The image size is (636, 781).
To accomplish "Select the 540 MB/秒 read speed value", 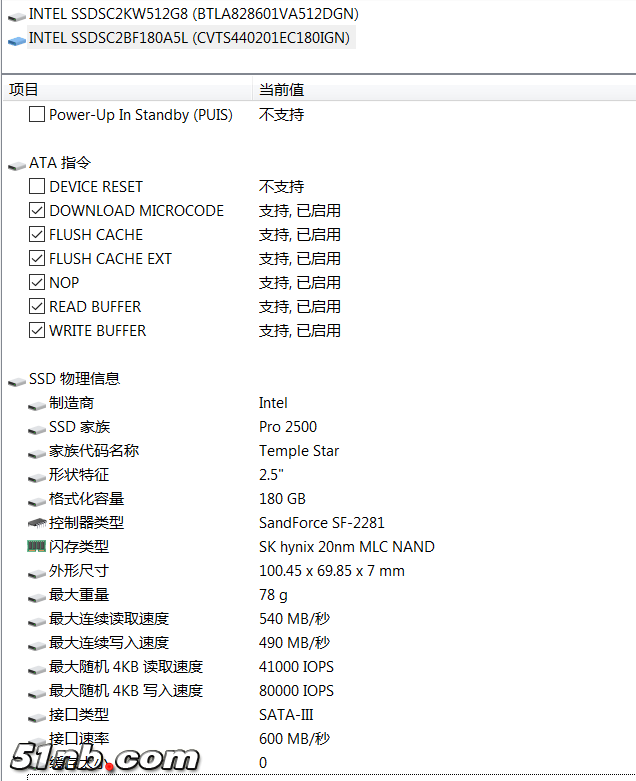I will 294,619.
